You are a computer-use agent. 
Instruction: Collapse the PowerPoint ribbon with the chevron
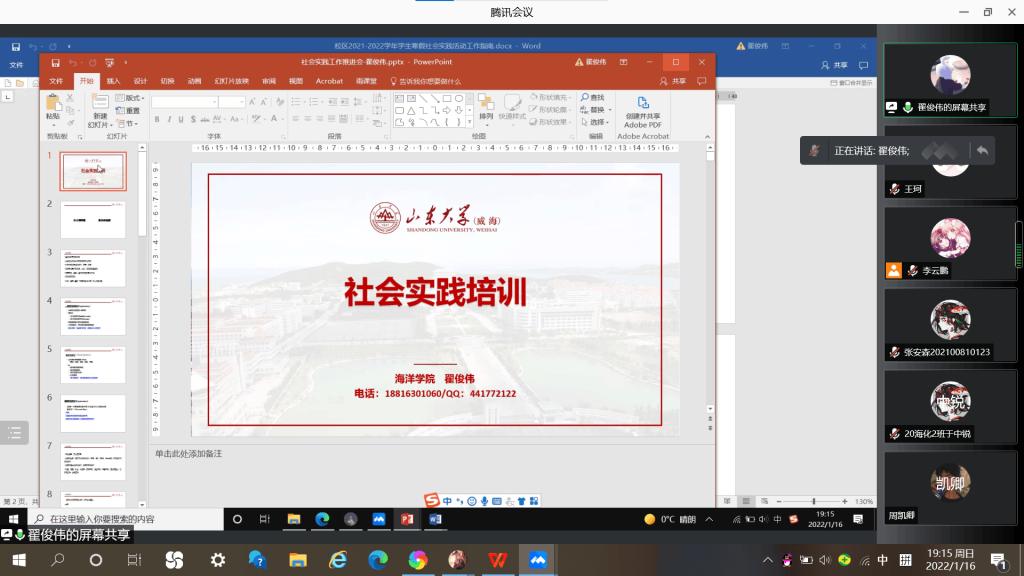point(707,136)
